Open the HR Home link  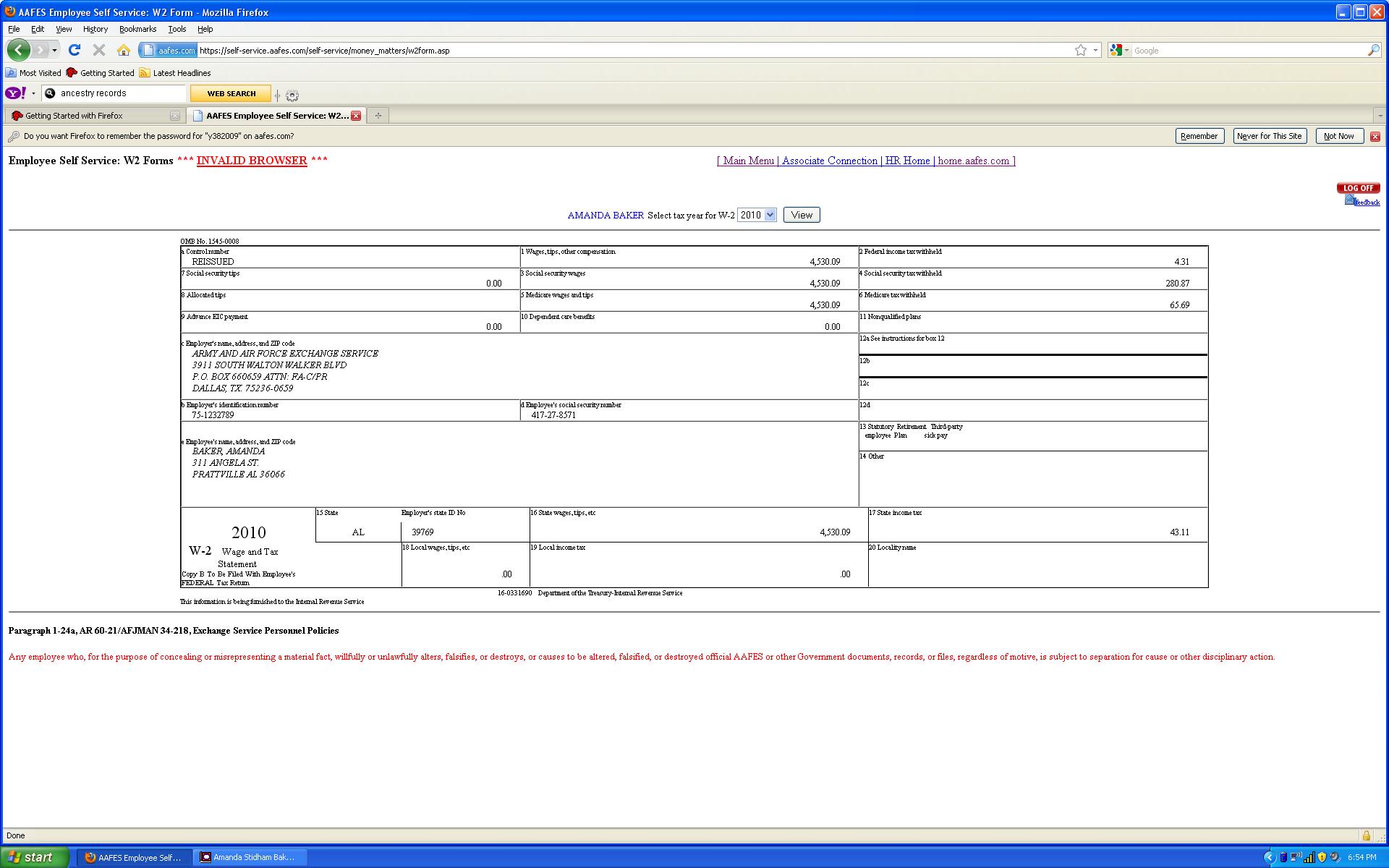point(908,161)
